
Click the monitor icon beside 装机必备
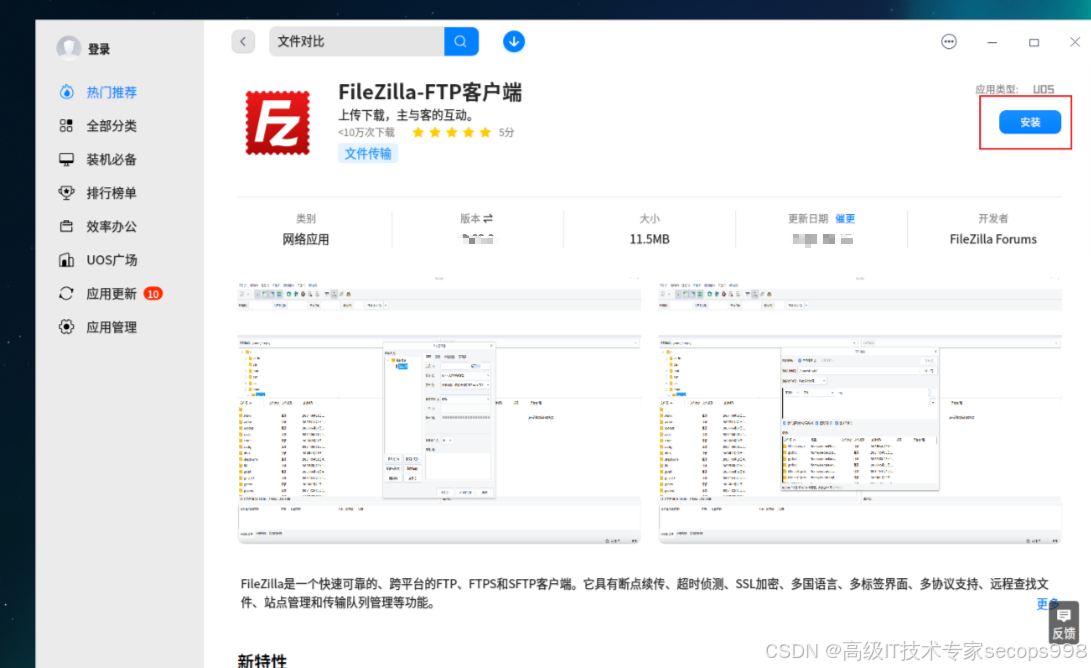[66, 159]
